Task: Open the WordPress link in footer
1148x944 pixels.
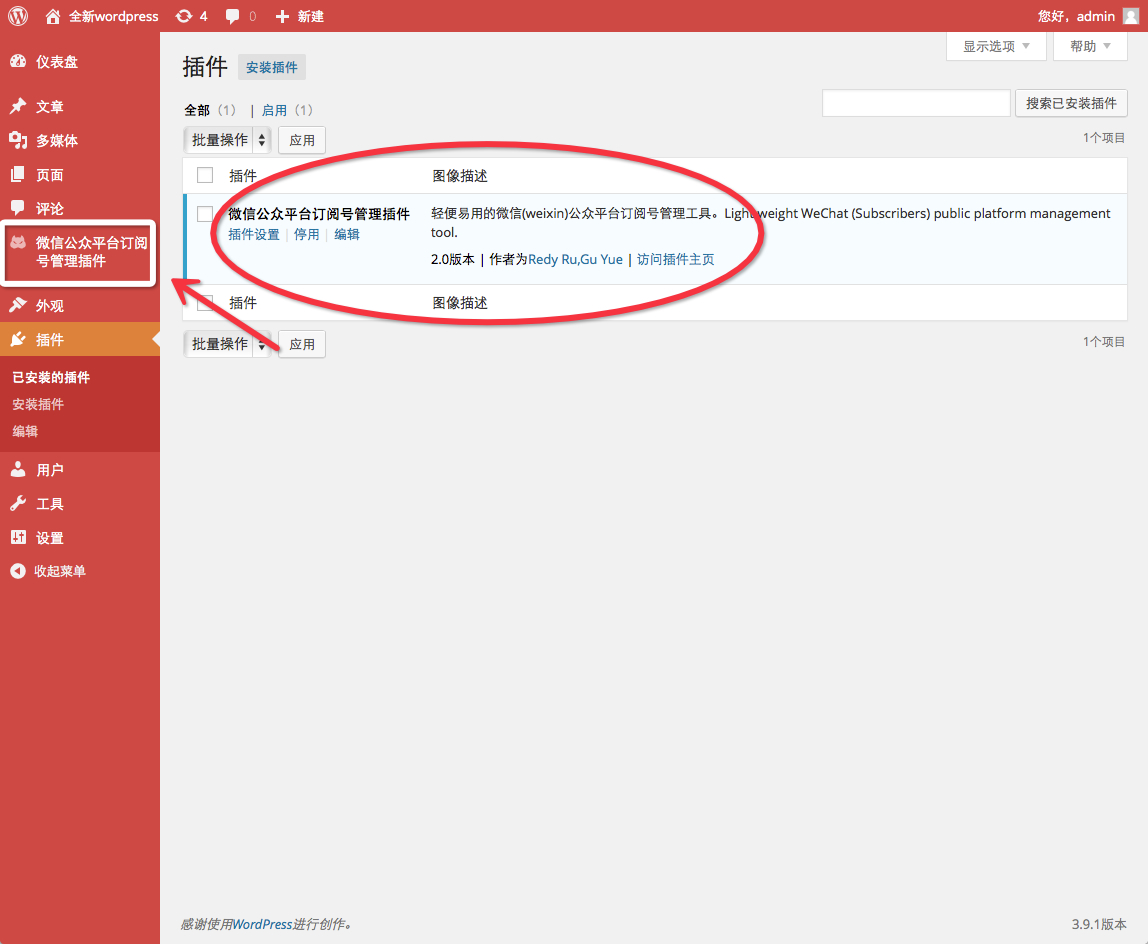Action: tap(262, 924)
